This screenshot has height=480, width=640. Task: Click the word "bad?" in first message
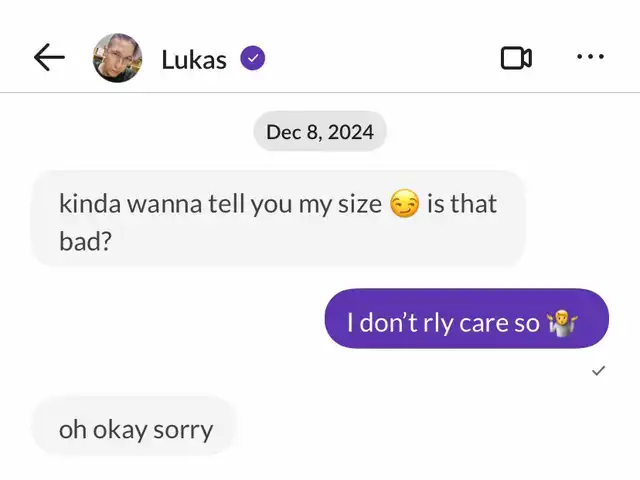coord(86,241)
